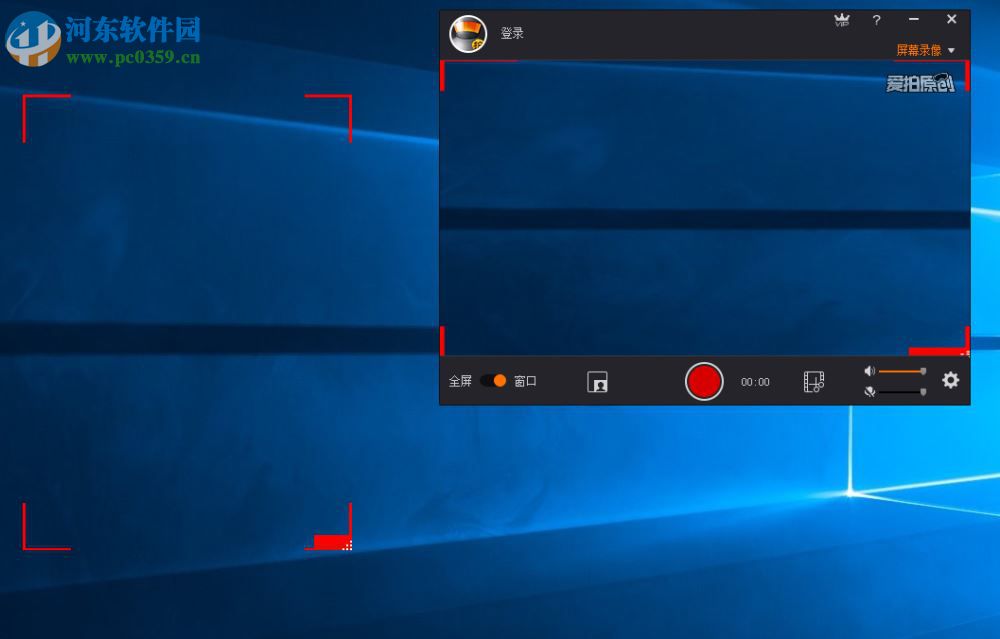Open help via the question mark icon
The image size is (1000, 639).
pyautogui.click(x=876, y=20)
